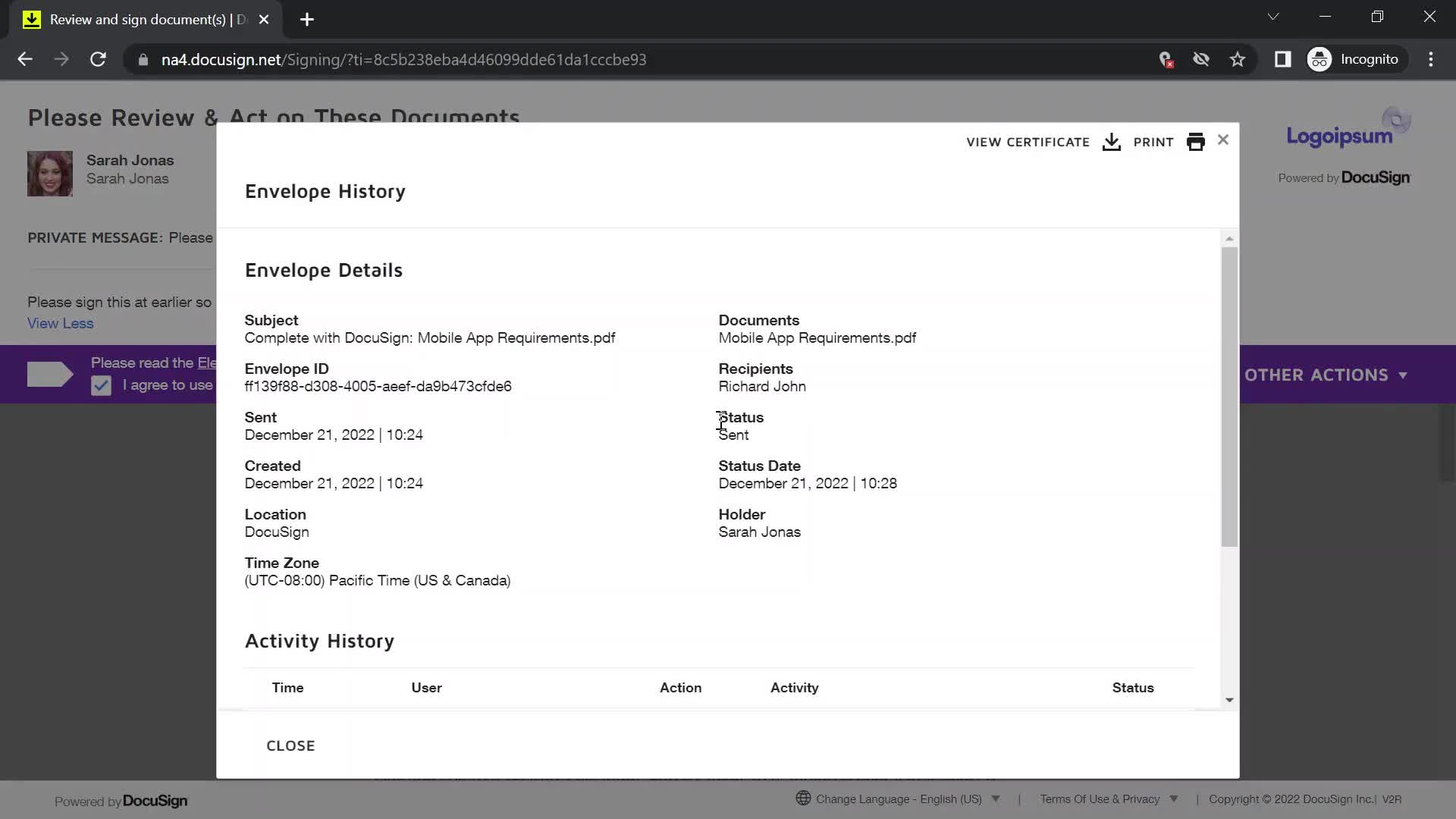Image resolution: width=1456 pixels, height=819 pixels.
Task: Toggle the 'I agree to use' checkbox
Action: [x=101, y=386]
